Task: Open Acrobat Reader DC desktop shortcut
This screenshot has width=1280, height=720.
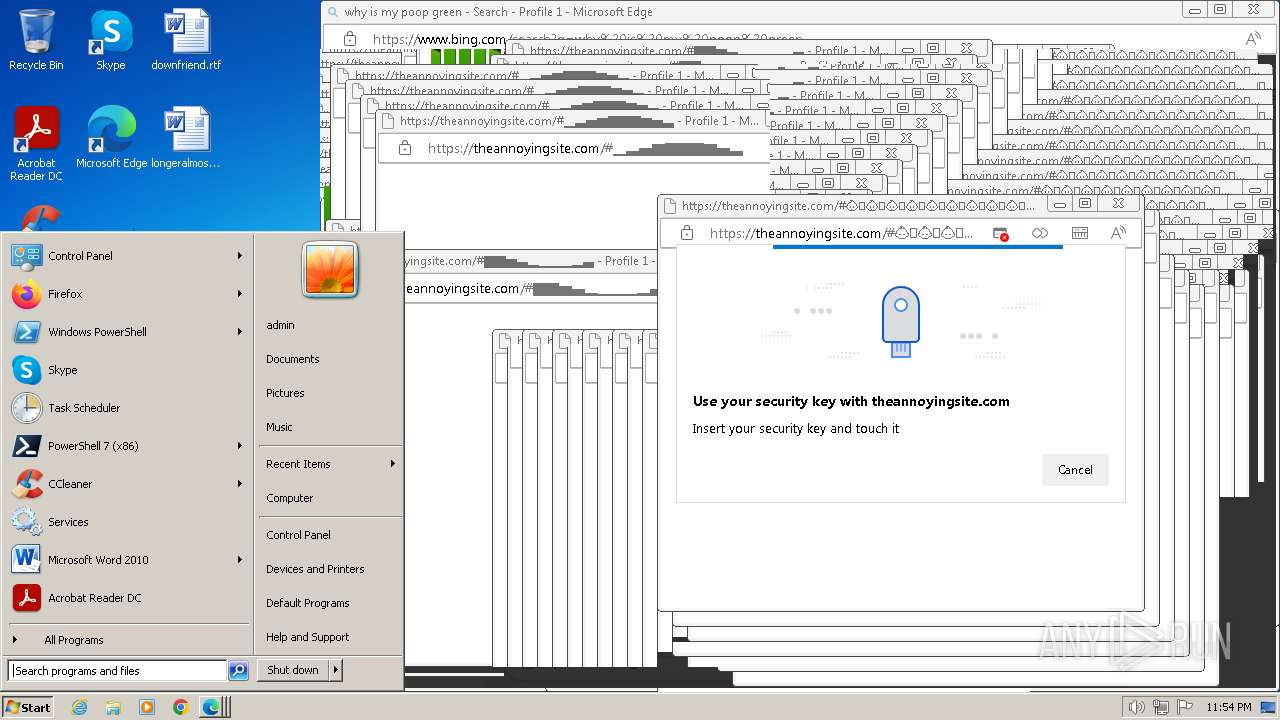Action: coord(36,144)
